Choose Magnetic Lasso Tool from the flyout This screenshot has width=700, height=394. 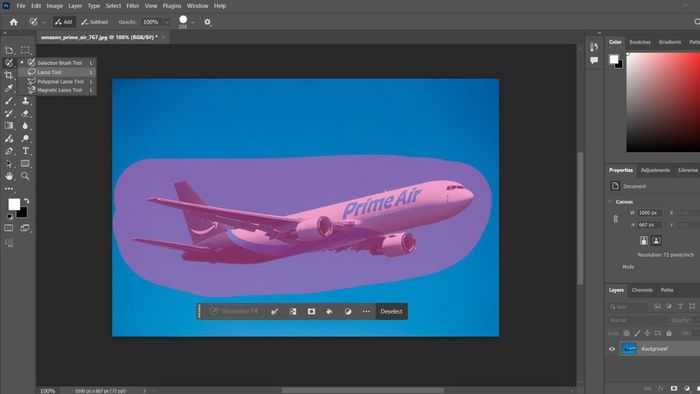click(57, 90)
